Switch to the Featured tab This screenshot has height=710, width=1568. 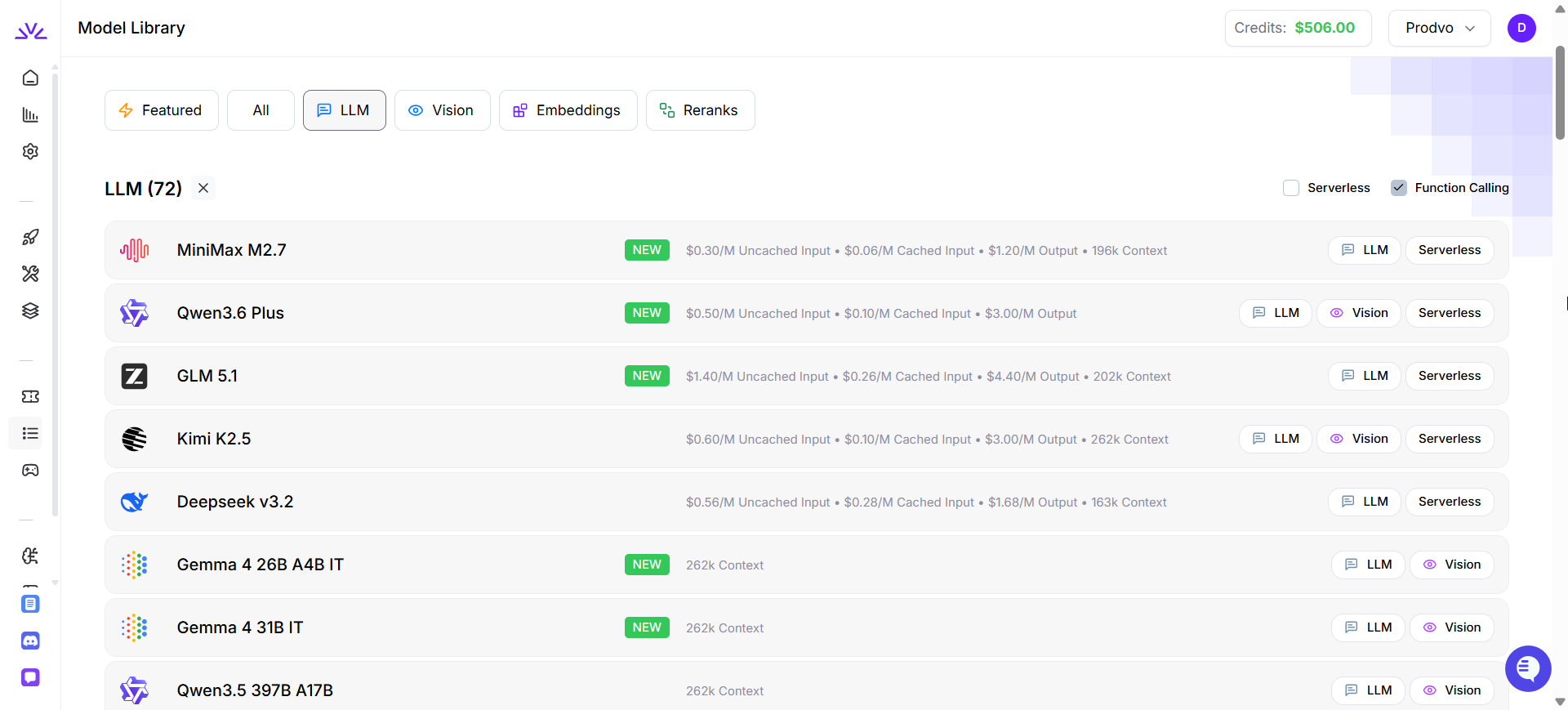click(161, 110)
